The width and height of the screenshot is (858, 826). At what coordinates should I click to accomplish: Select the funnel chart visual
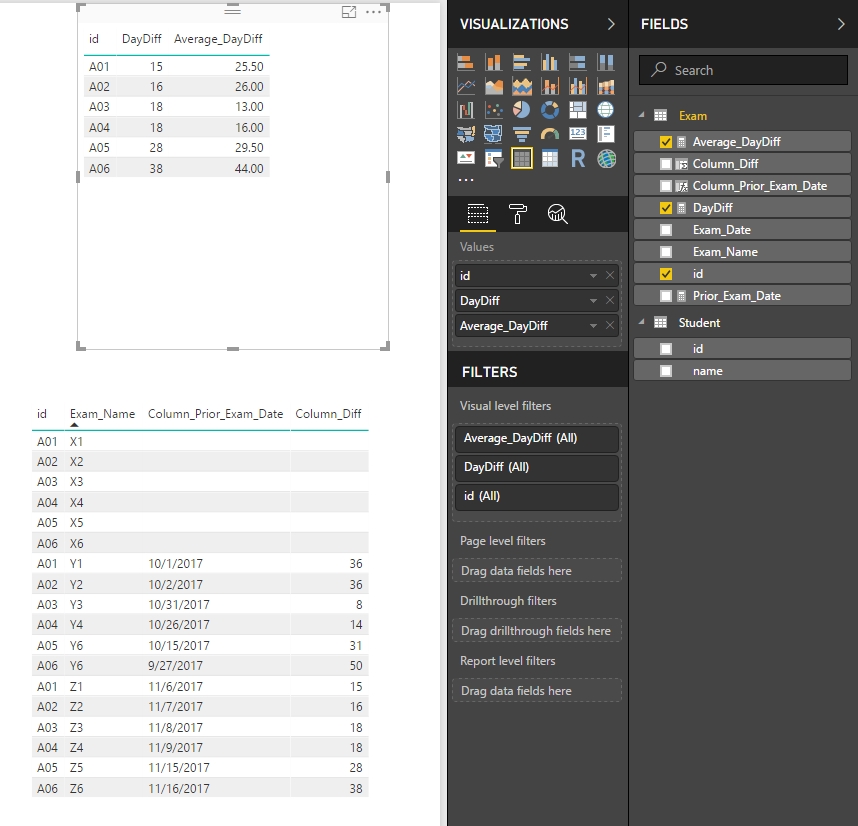point(521,134)
